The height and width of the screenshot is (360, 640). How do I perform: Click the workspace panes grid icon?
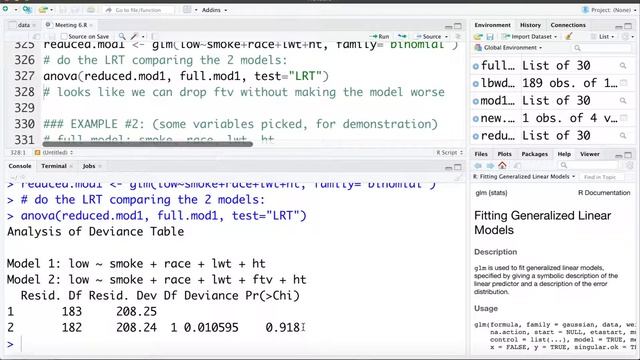(187, 9)
